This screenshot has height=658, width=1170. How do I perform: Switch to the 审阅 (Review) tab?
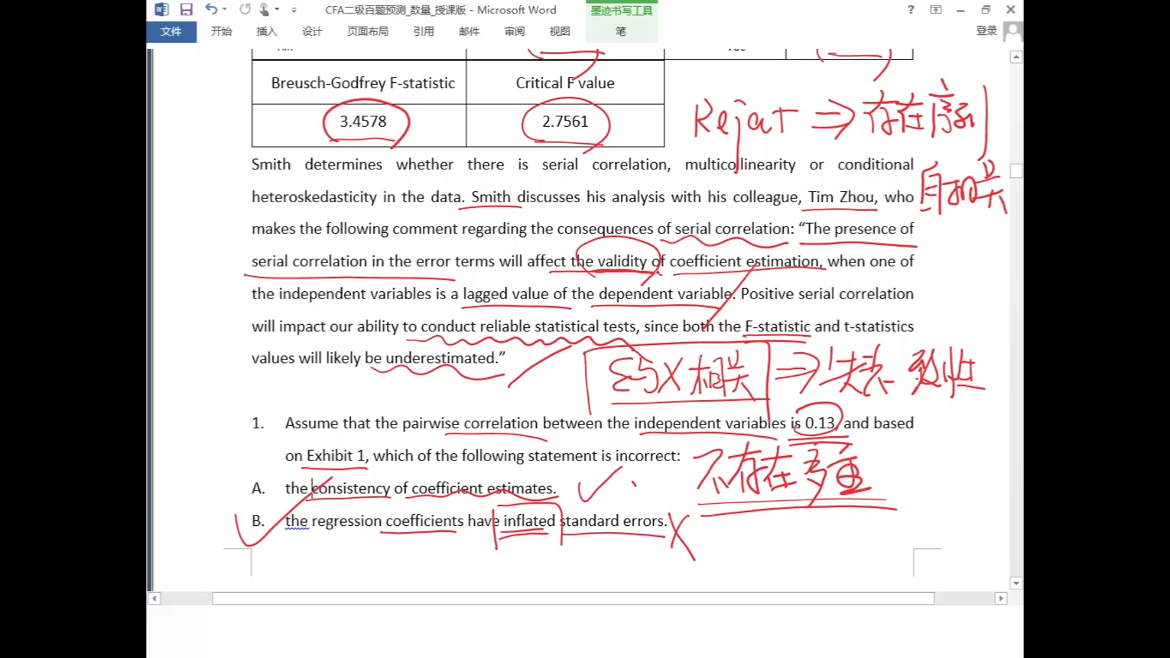pos(514,31)
